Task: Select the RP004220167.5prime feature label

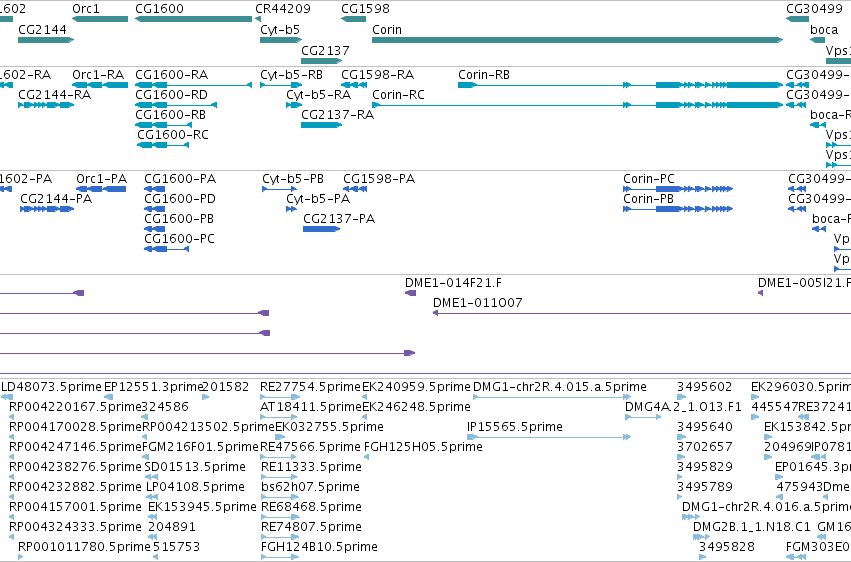Action: (75, 407)
